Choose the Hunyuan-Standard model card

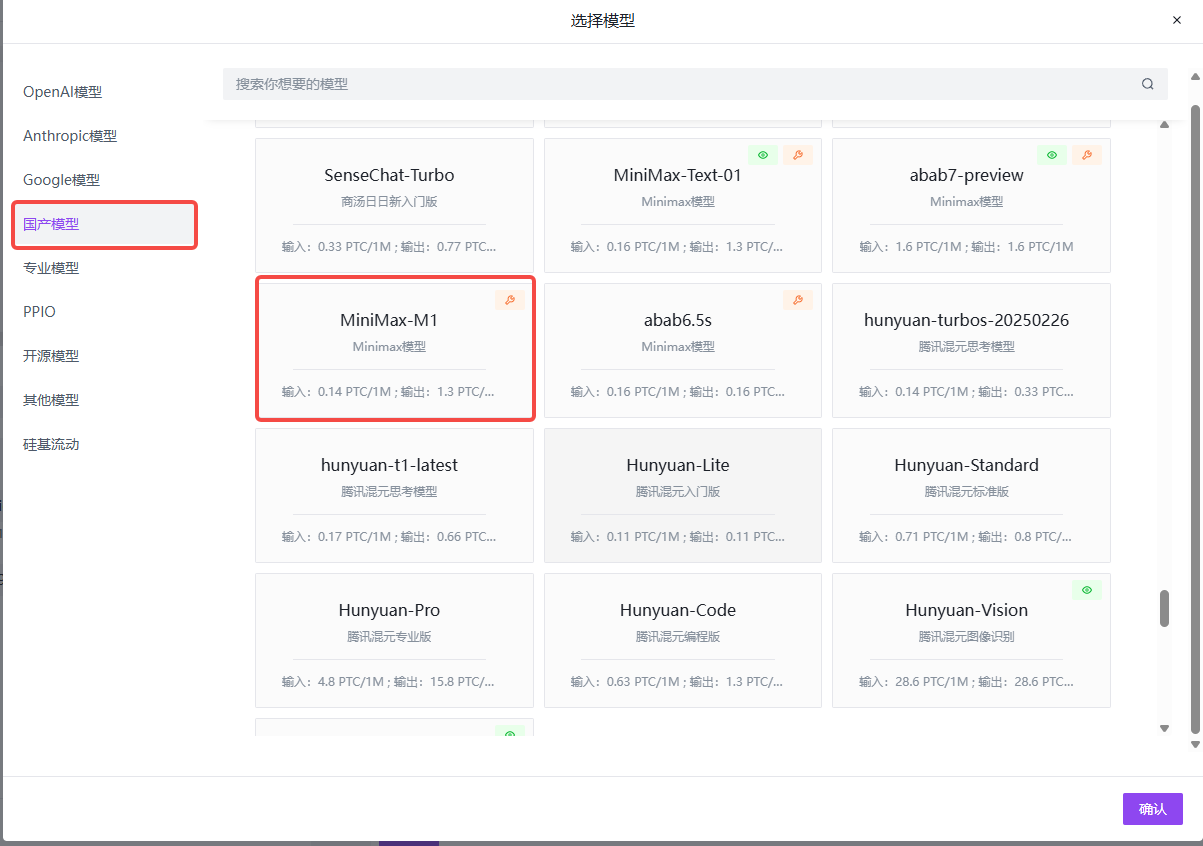point(971,495)
